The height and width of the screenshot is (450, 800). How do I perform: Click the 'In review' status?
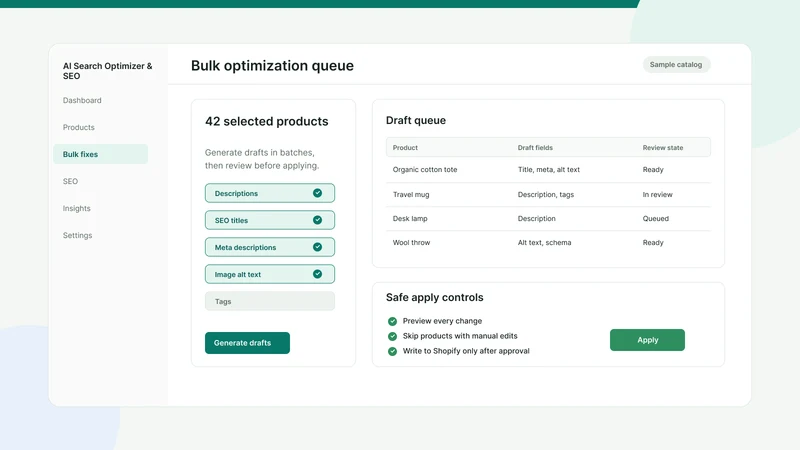click(658, 194)
